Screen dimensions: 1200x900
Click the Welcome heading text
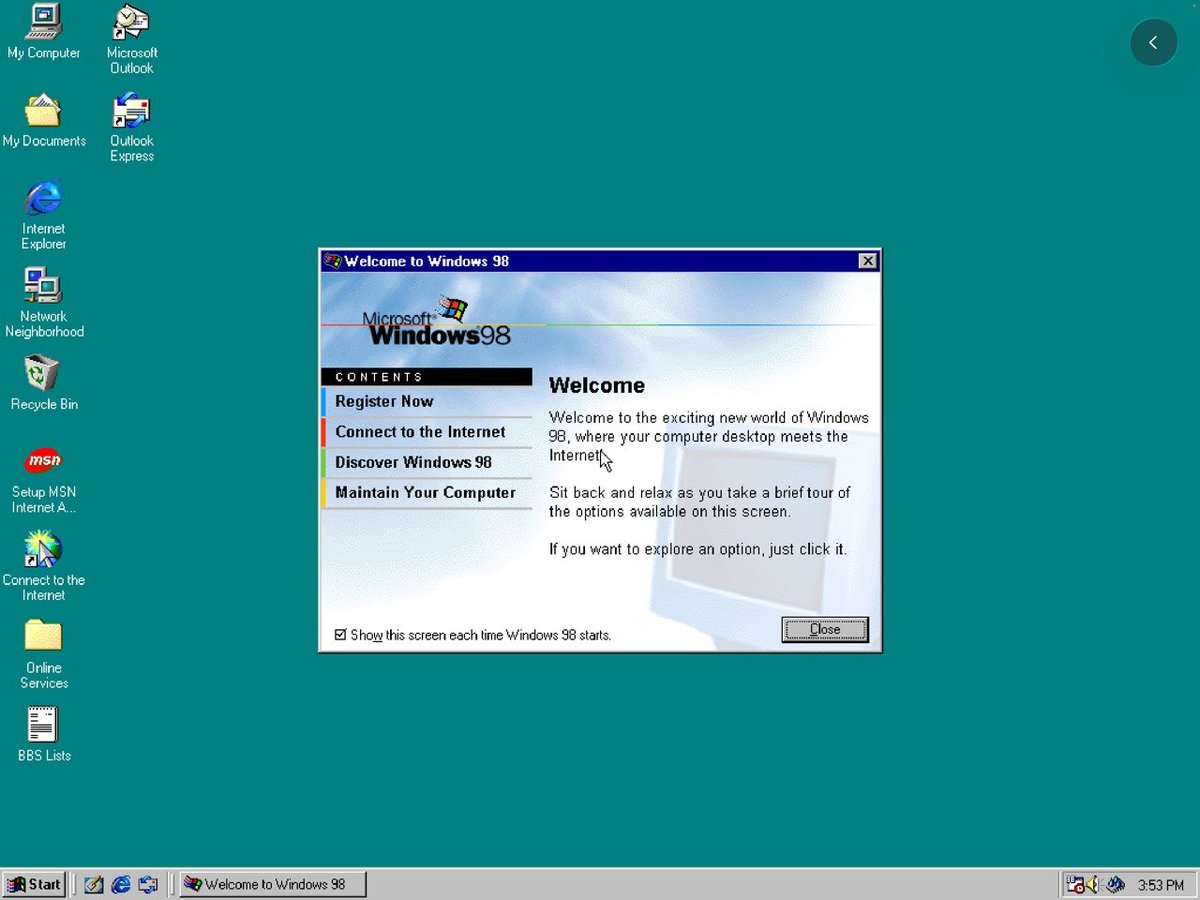tap(597, 385)
